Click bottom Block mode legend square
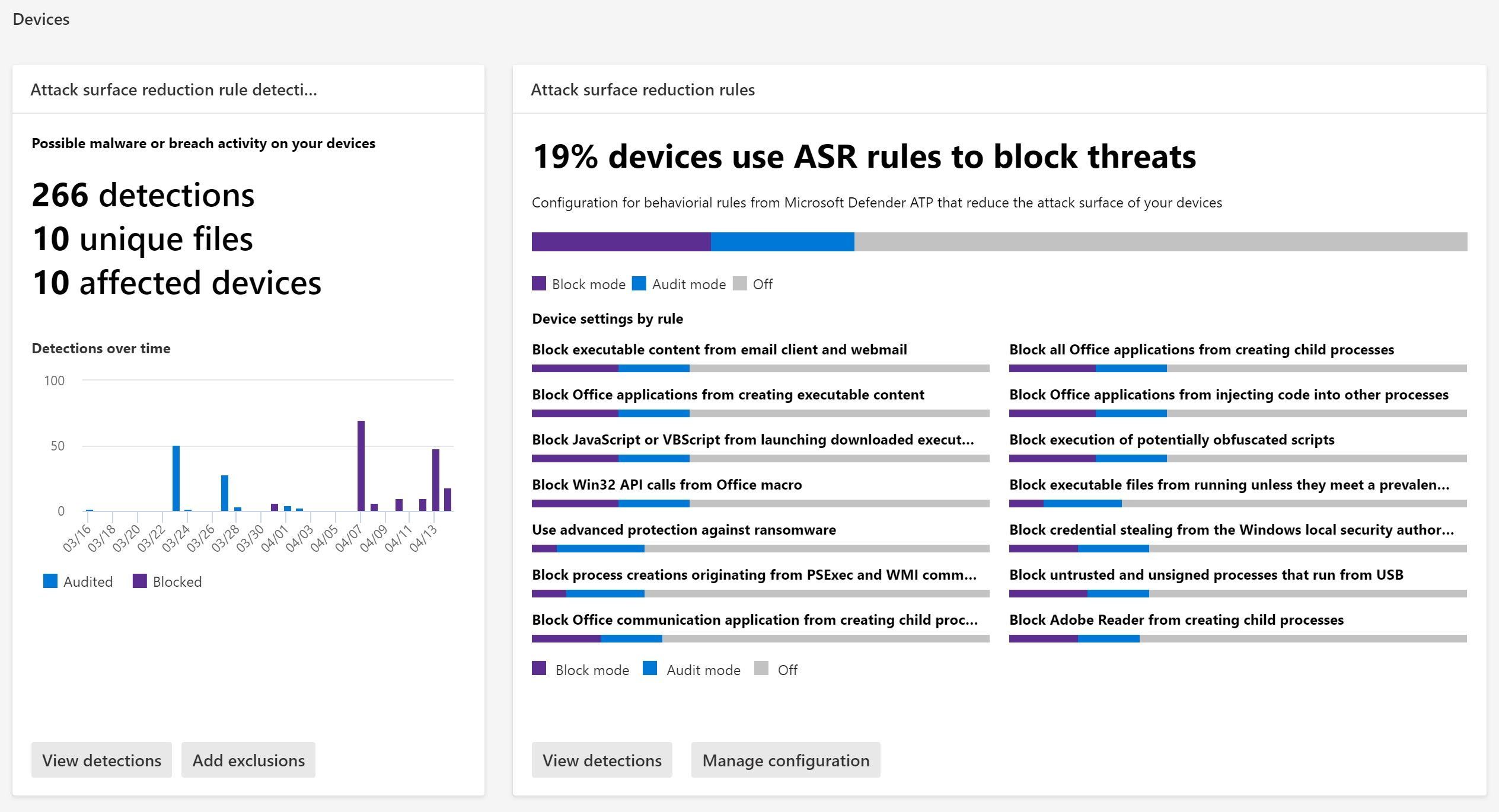This screenshot has width=1499, height=812. (x=539, y=669)
